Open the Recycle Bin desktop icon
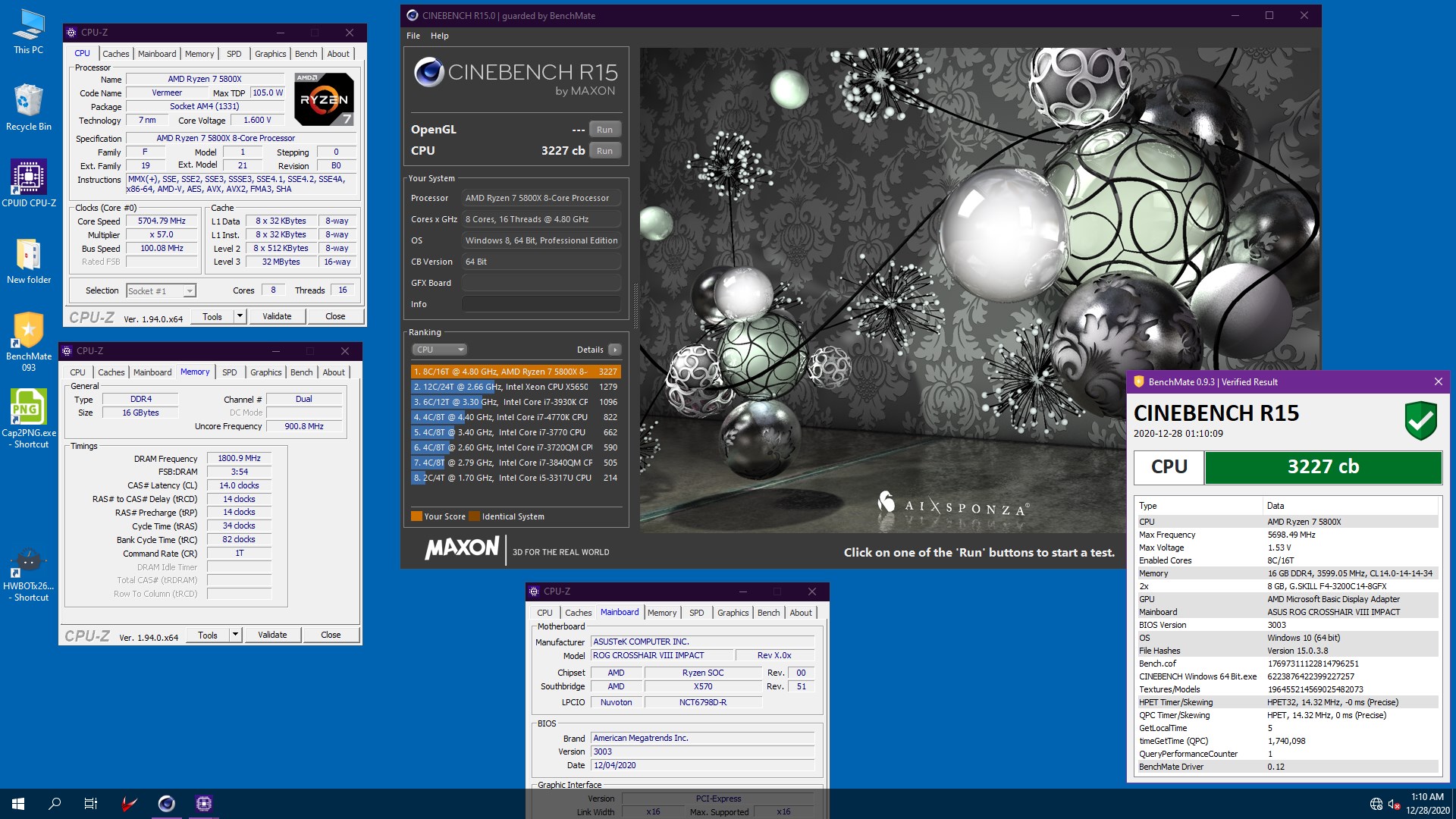 tap(29, 108)
